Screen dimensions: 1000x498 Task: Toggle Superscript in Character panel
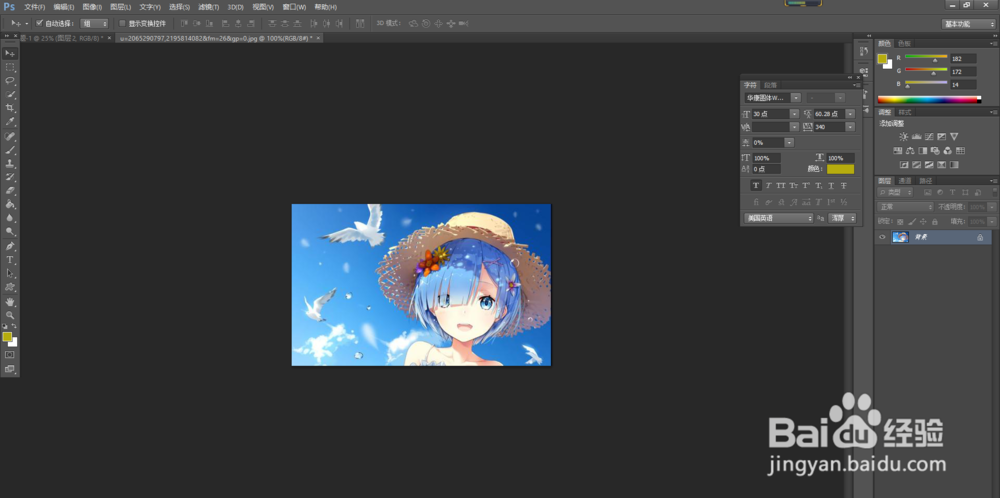coord(805,186)
